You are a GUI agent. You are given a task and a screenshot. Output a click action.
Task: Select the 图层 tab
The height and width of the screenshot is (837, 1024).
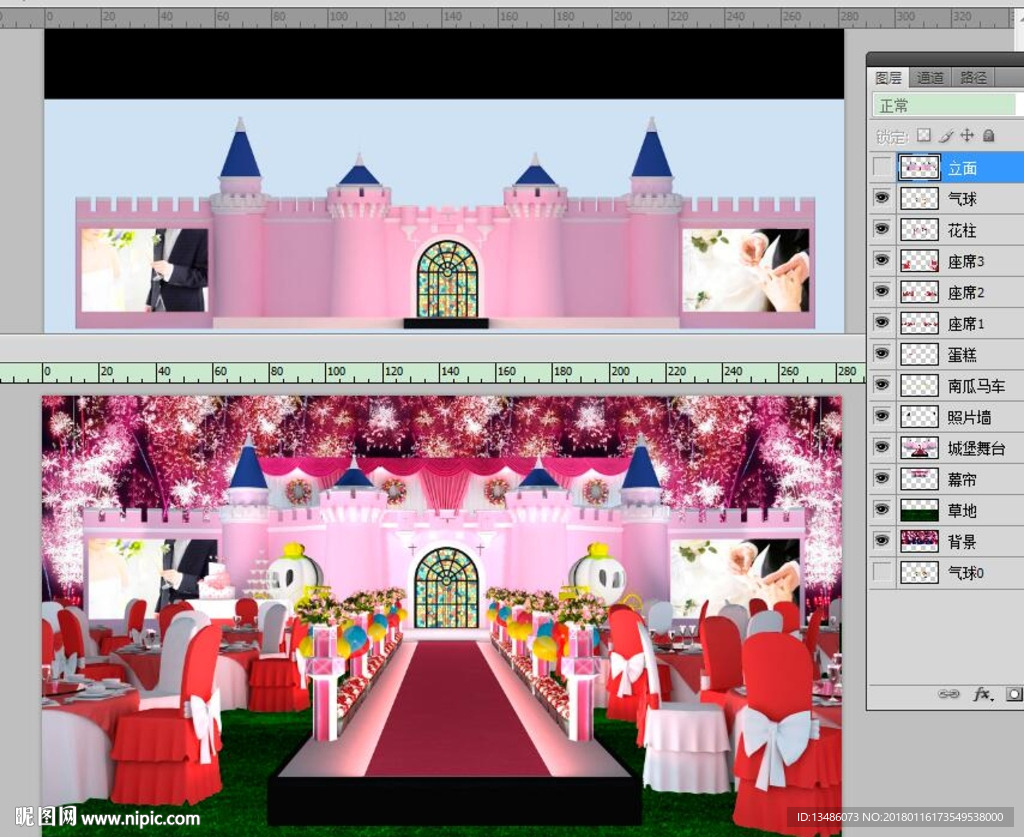tap(888, 77)
